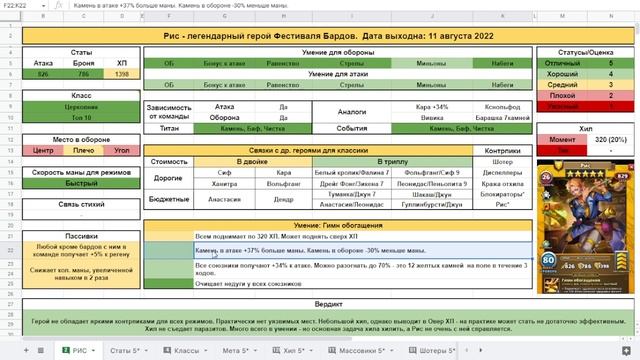Open the Мета 5* sheet tab
This screenshot has width=640, height=360.
click(236, 350)
